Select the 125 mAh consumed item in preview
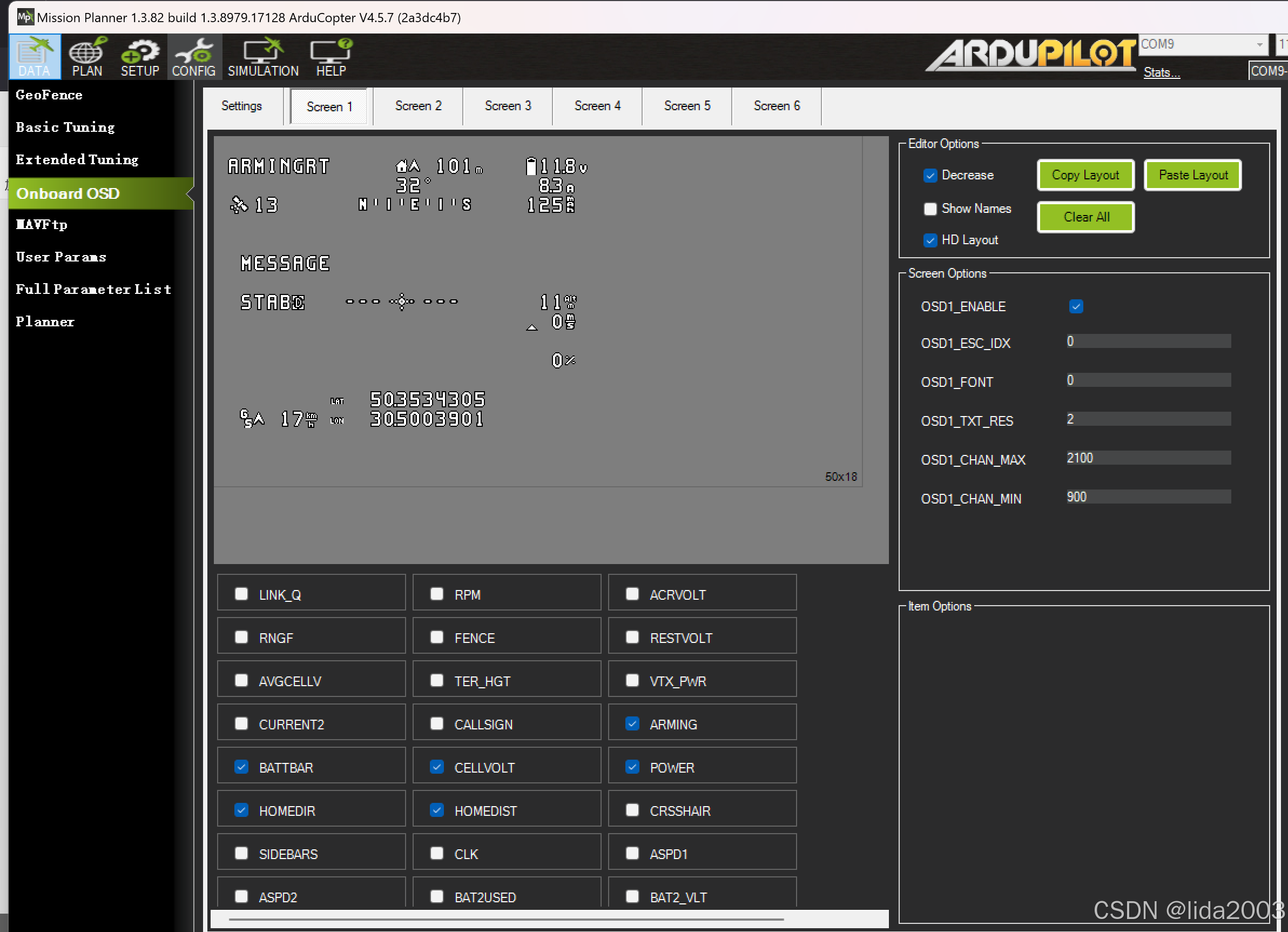Viewport: 1288px width, 932px height. 551,205
